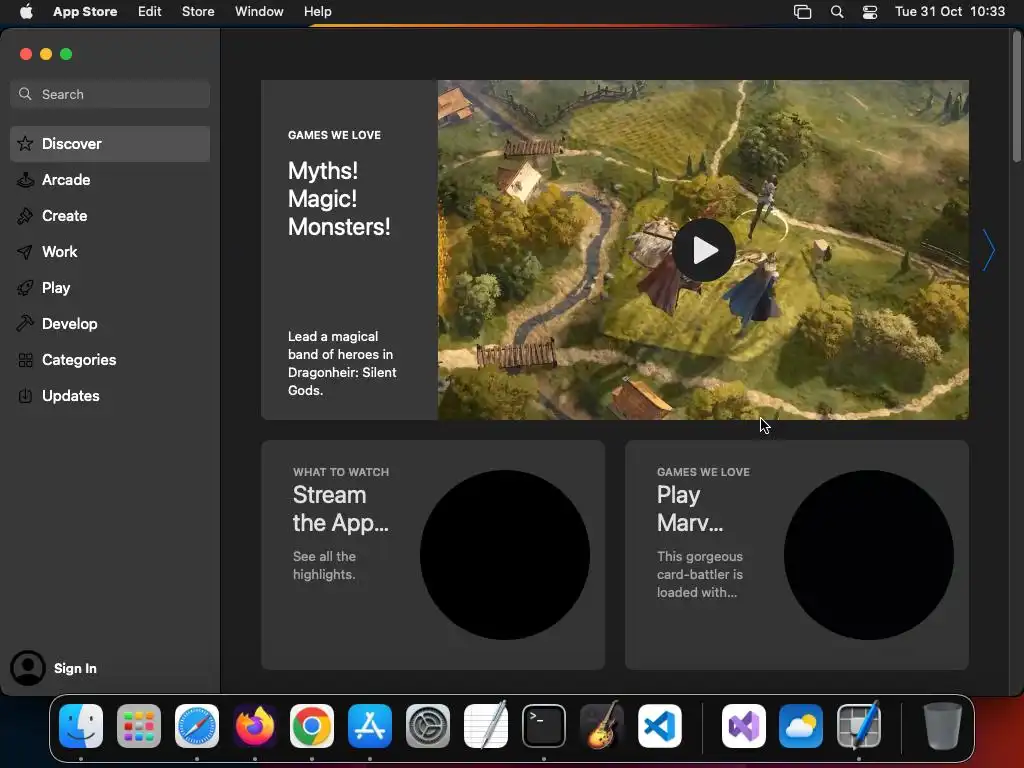The height and width of the screenshot is (768, 1024).
Task: Open the Discover section star icon
Action: point(25,144)
